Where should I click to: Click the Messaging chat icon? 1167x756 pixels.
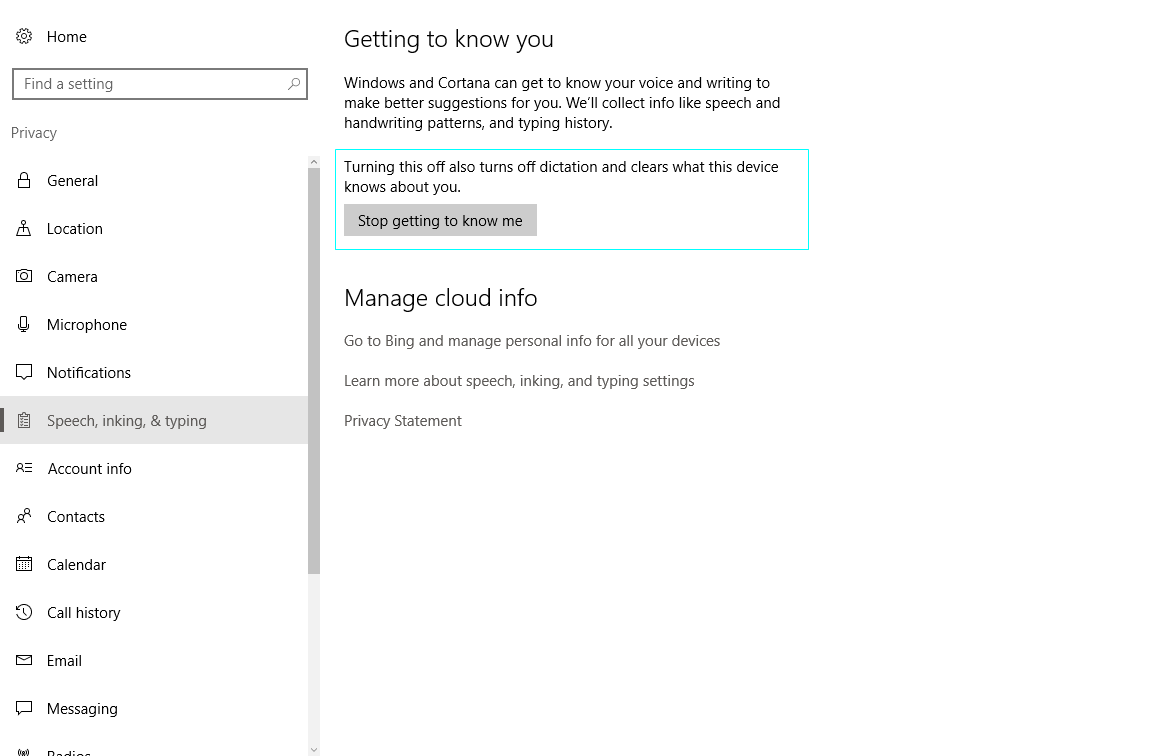[24, 708]
